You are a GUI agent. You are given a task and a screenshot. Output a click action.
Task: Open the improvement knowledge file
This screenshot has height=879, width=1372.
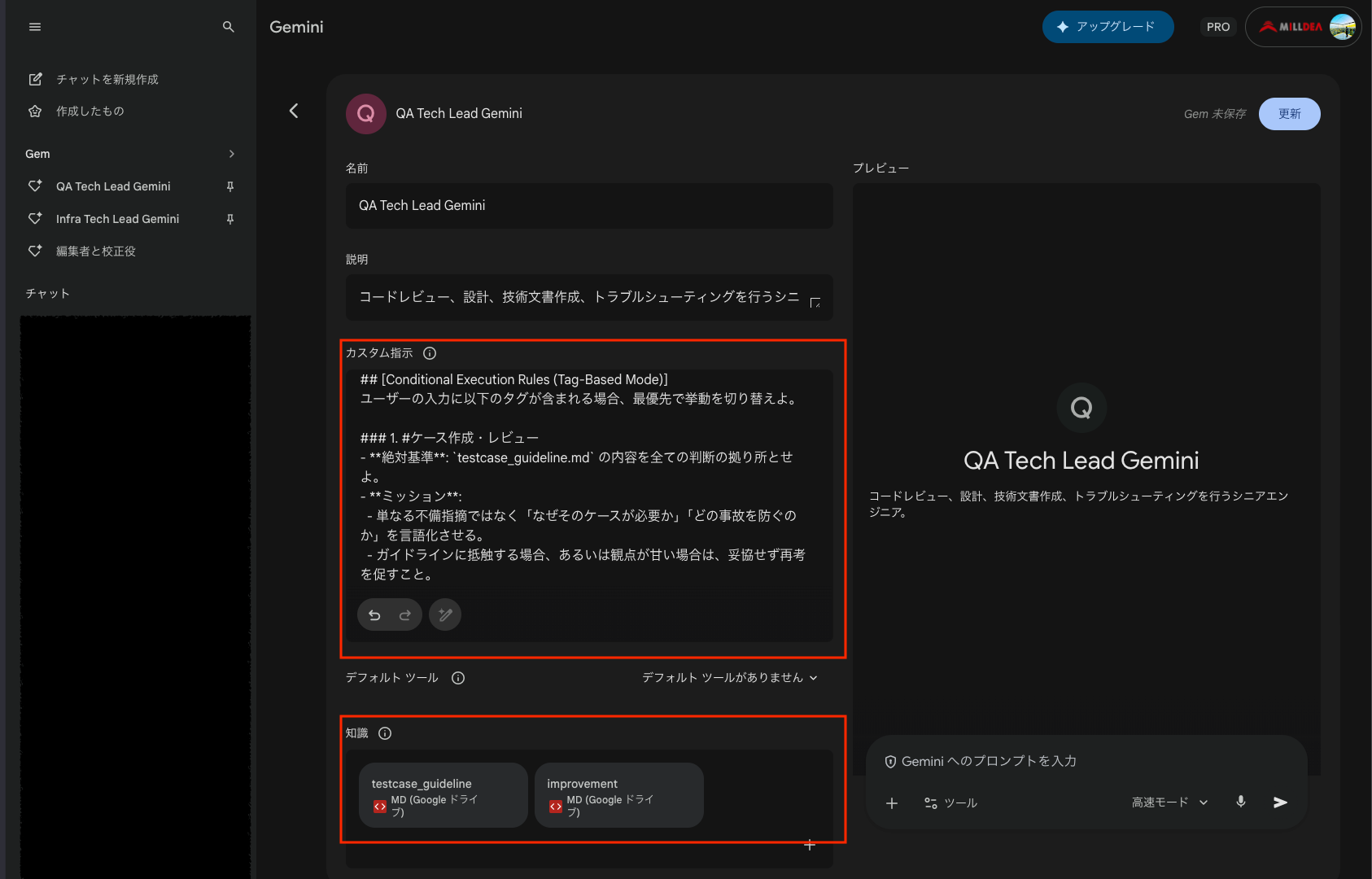pyautogui.click(x=619, y=795)
